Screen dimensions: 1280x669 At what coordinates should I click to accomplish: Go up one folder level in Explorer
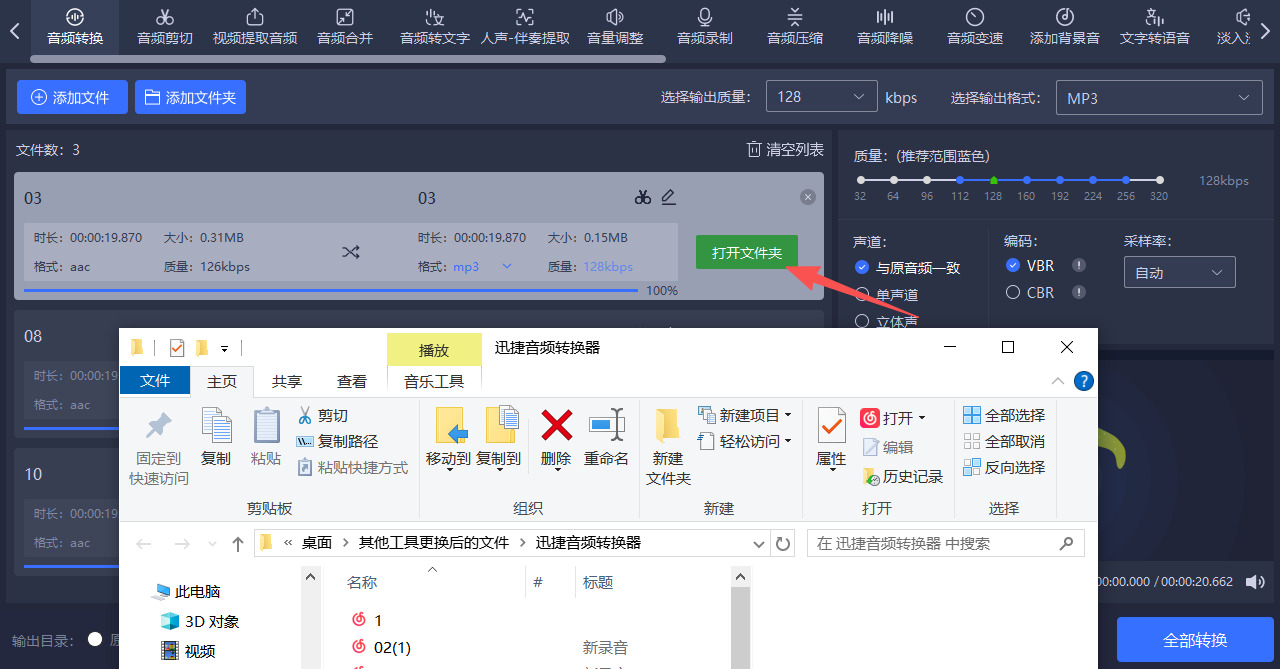tap(237, 544)
